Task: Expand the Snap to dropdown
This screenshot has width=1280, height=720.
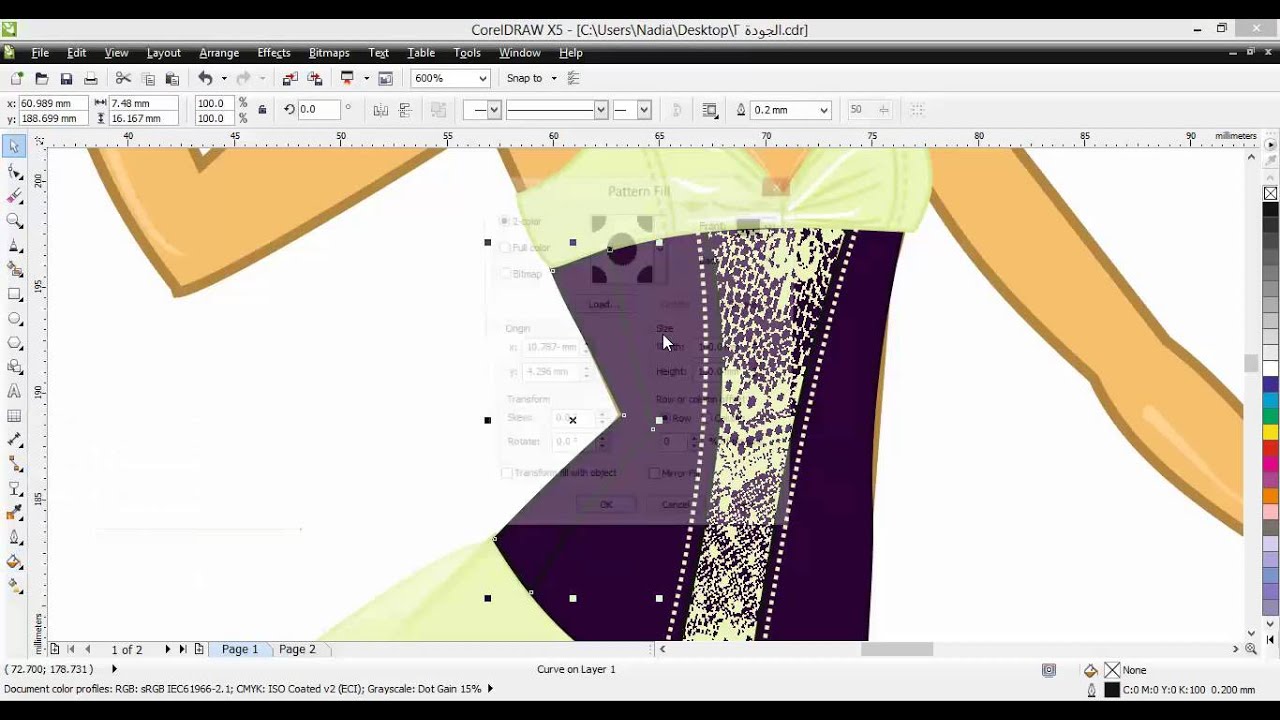Action: [x=554, y=78]
